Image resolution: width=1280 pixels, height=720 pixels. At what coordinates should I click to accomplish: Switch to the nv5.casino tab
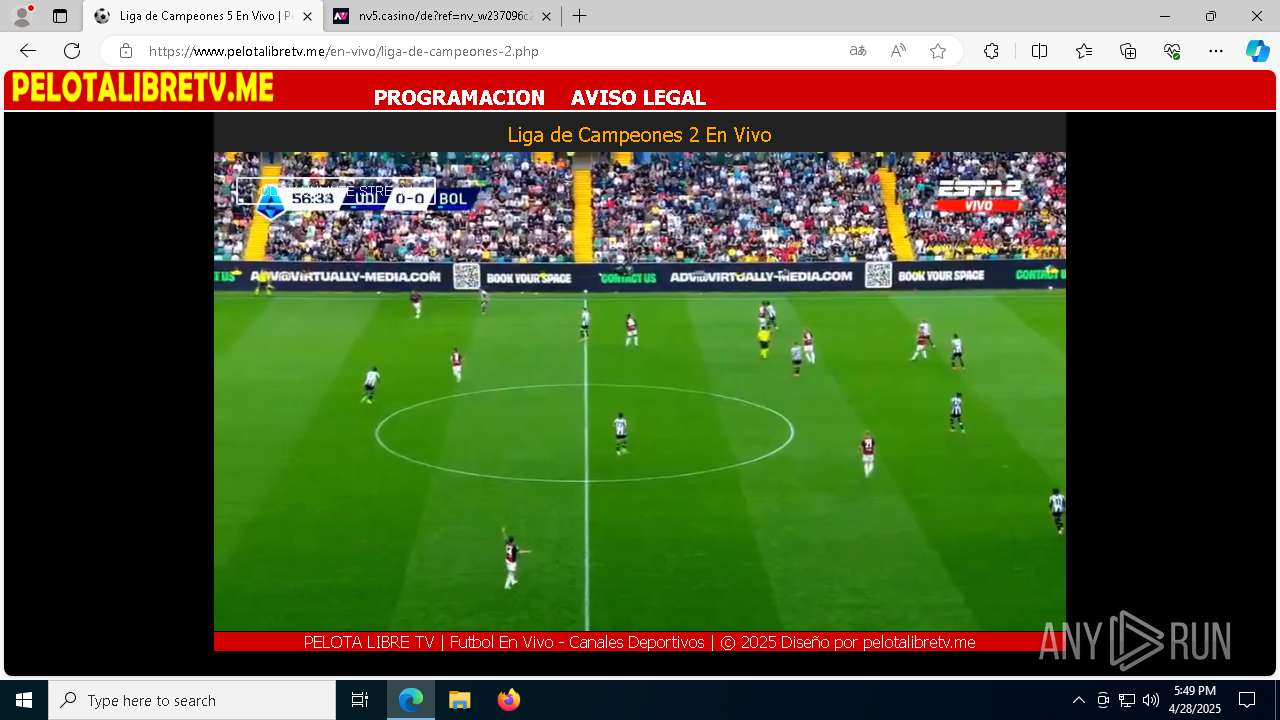pyautogui.click(x=443, y=16)
